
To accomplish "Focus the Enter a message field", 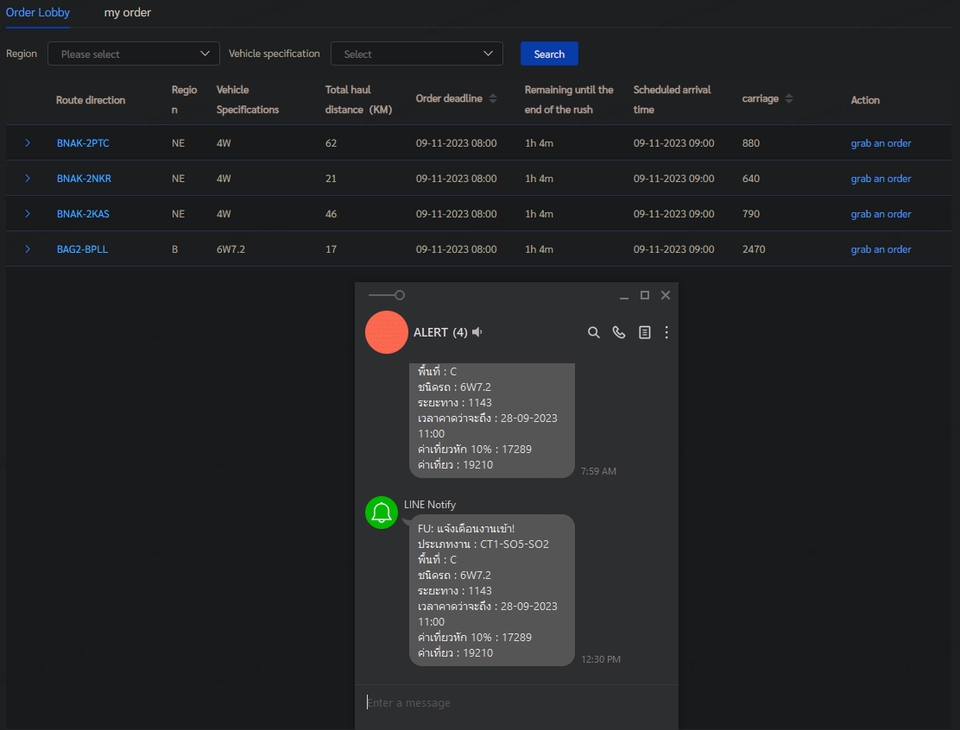I will pyautogui.click(x=516, y=703).
